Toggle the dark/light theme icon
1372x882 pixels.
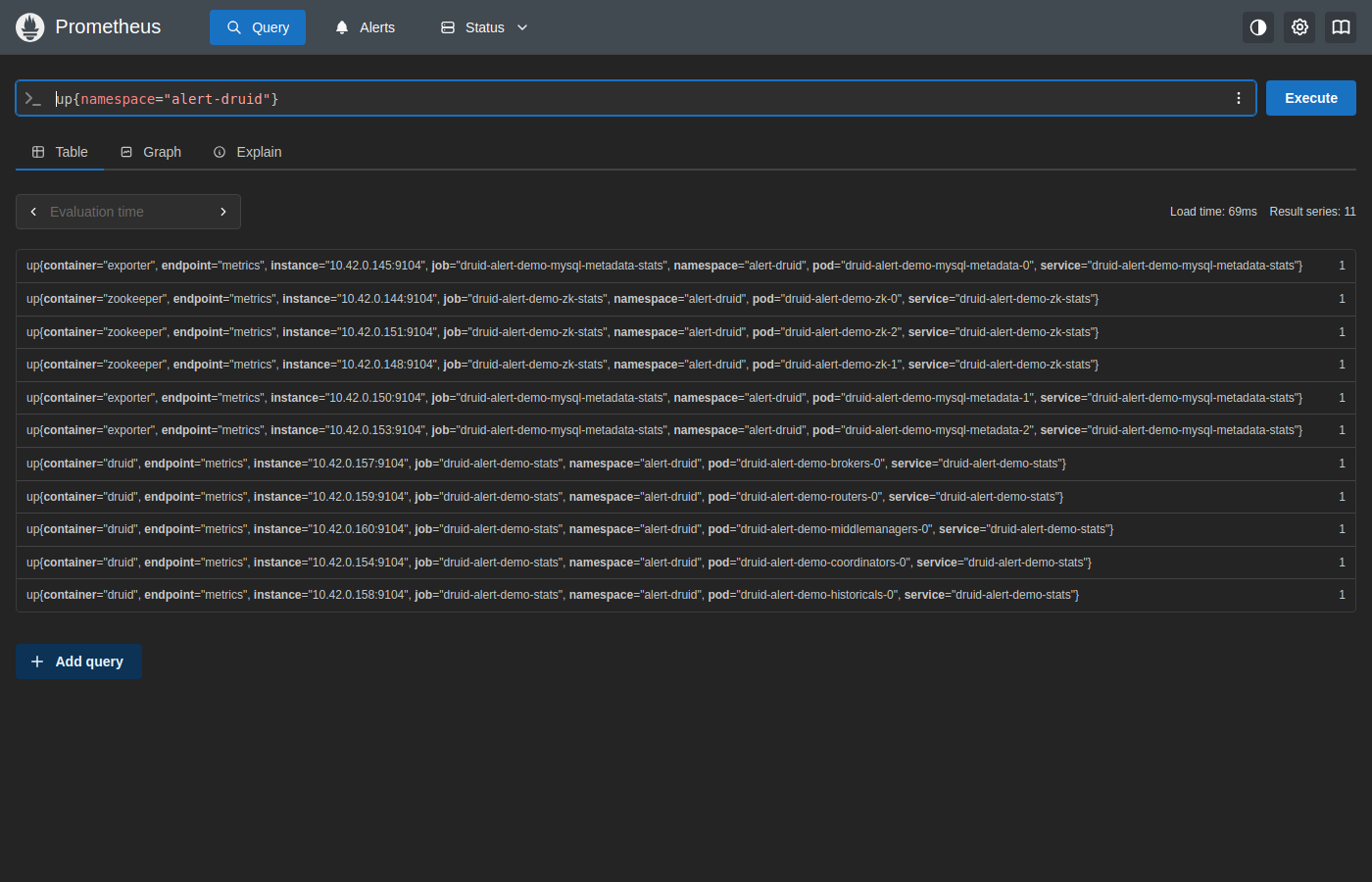pos(1258,27)
